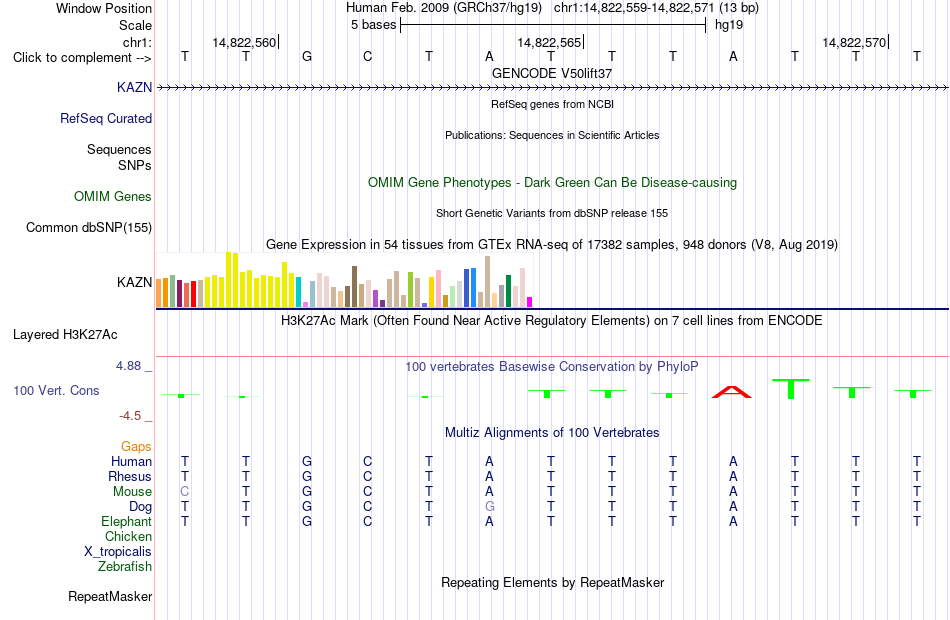Click the 'Click to complement -->' label
The height and width of the screenshot is (620, 950).
point(82,58)
